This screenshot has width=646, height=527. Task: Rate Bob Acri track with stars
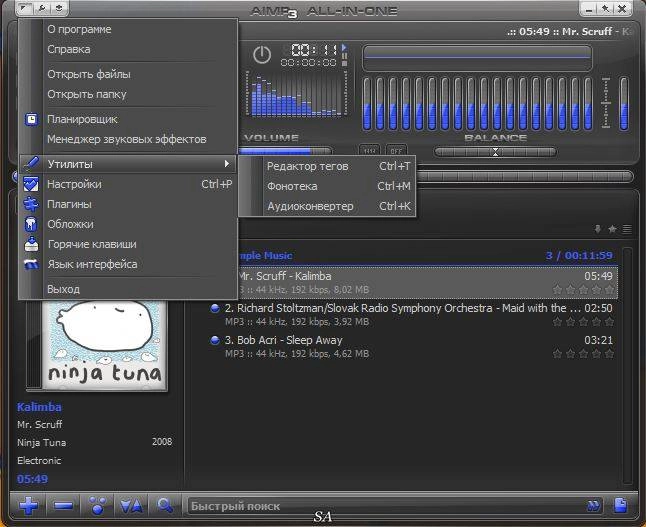click(583, 354)
